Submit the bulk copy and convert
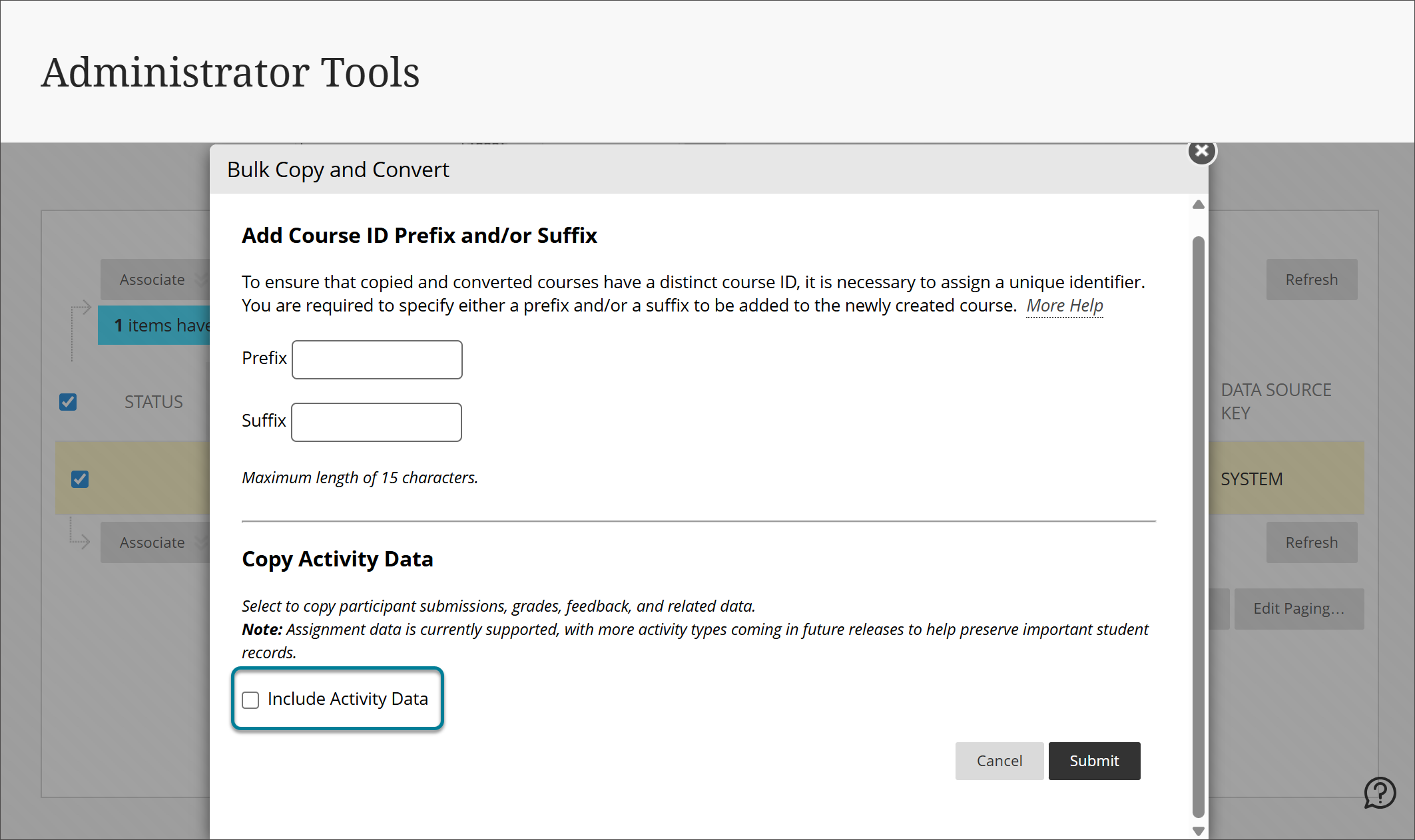Image resolution: width=1415 pixels, height=840 pixels. [x=1094, y=761]
